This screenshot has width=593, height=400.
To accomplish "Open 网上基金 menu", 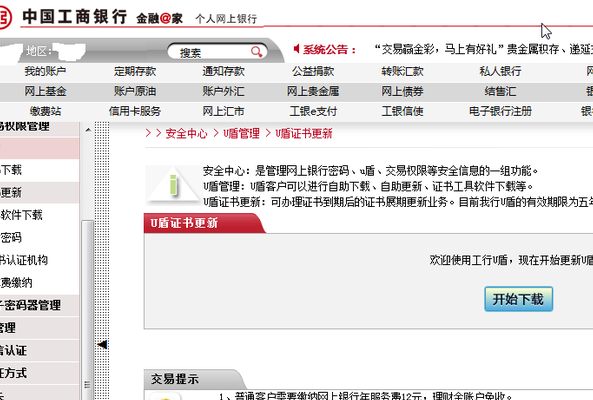I will (45, 91).
